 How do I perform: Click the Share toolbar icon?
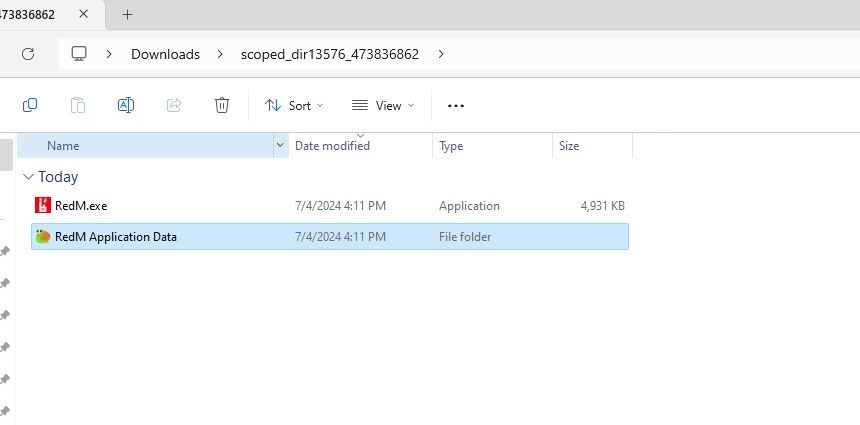(174, 105)
